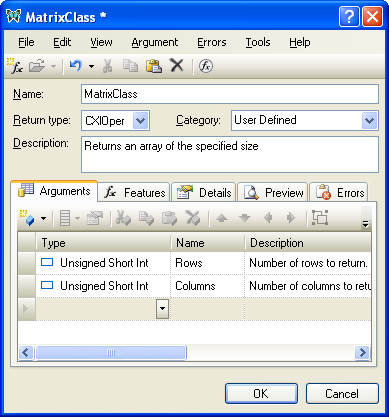The image size is (389, 417).
Task: Click the Cancel button
Action: tap(342, 394)
